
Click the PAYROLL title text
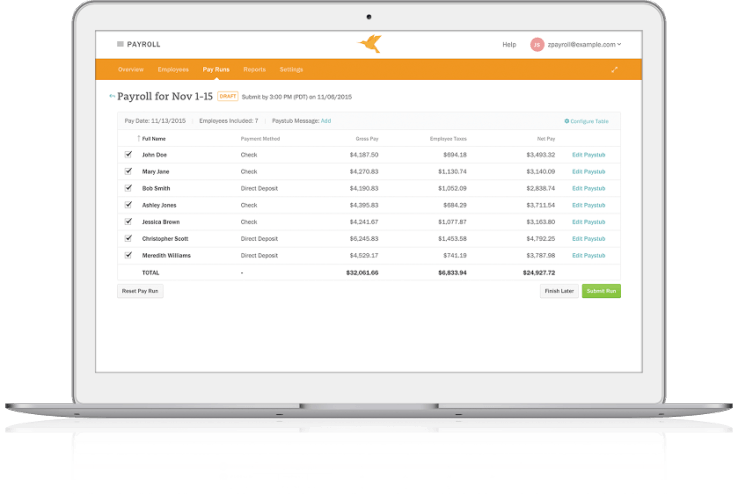tap(144, 44)
